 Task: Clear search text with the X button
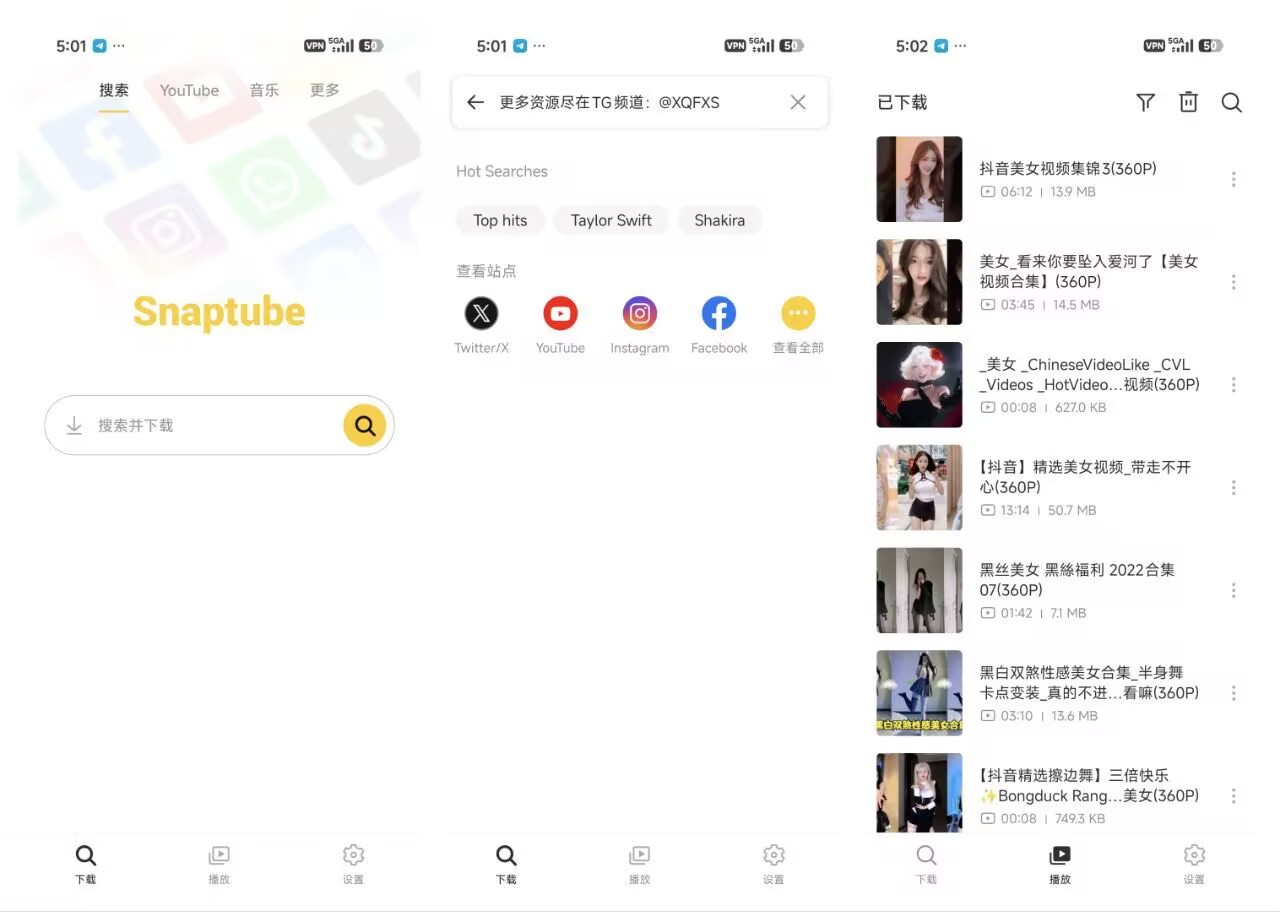798,102
